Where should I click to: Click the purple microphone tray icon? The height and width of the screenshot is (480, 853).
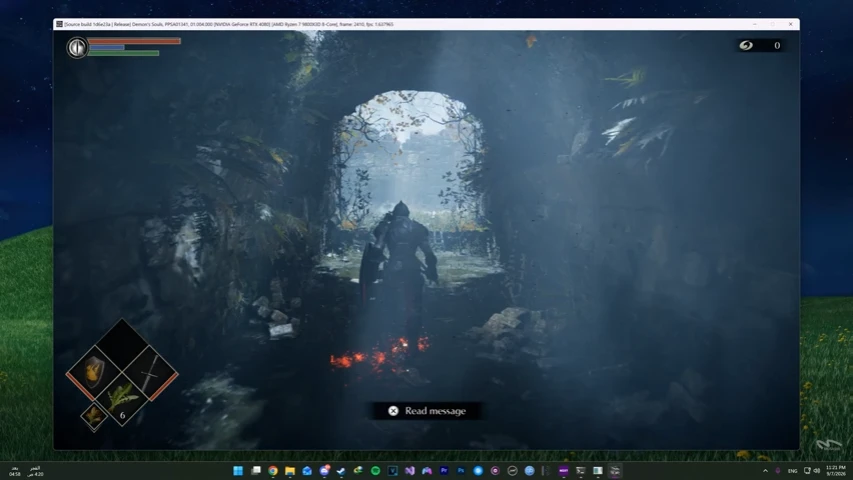tap(778, 471)
